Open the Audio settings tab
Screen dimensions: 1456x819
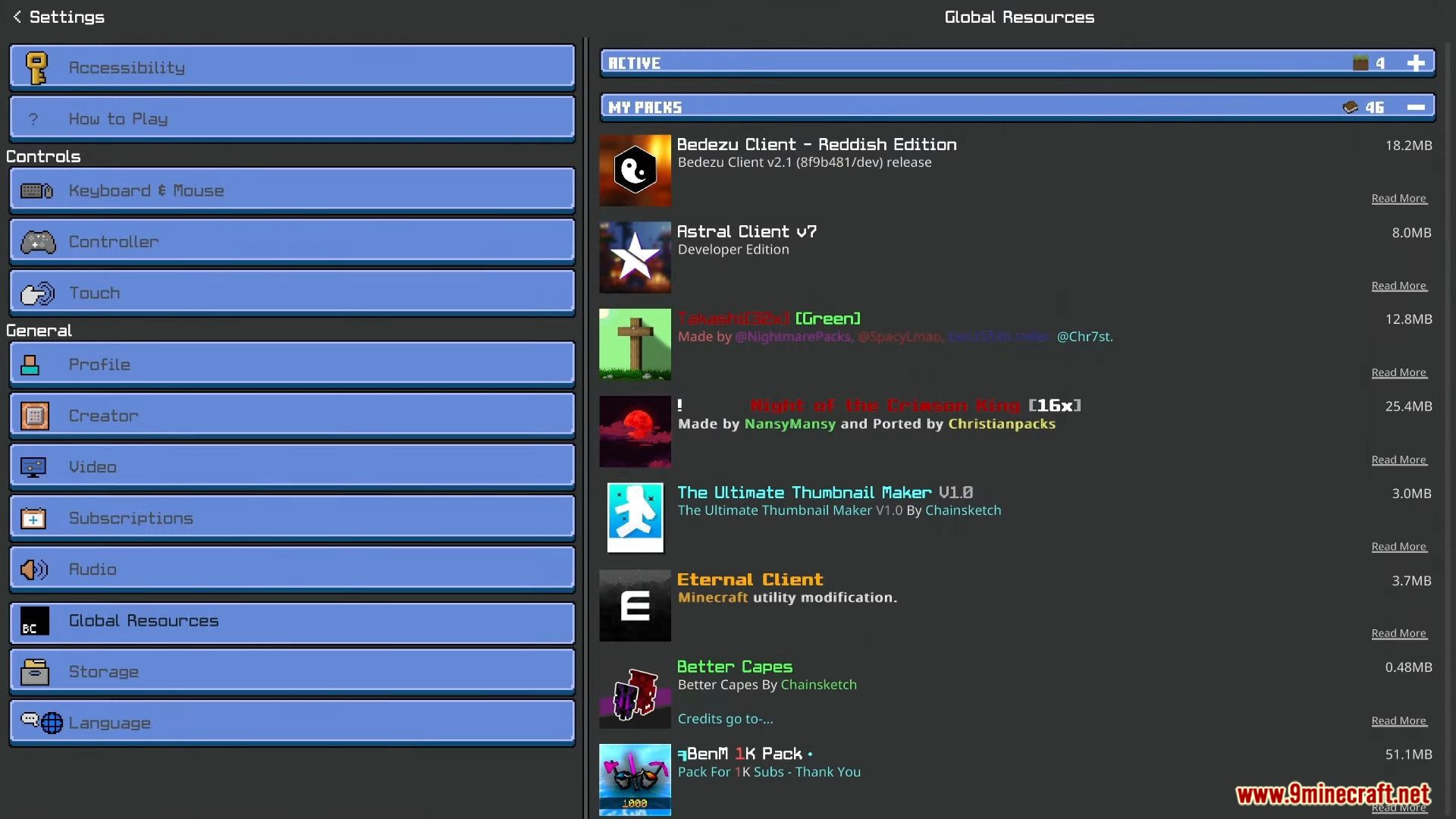[x=292, y=570]
